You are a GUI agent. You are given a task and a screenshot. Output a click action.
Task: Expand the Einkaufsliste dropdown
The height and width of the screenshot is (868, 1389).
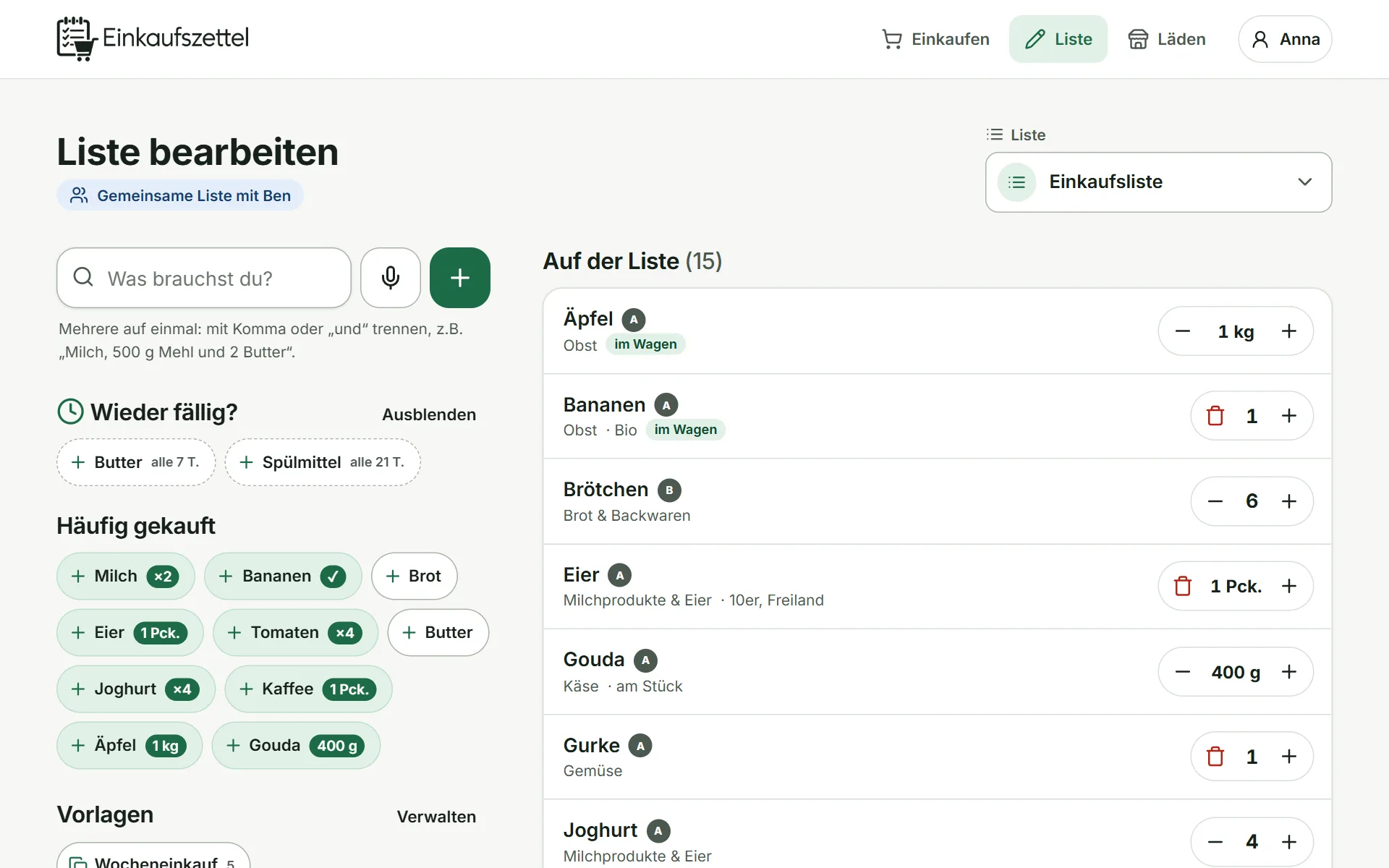tap(1158, 182)
